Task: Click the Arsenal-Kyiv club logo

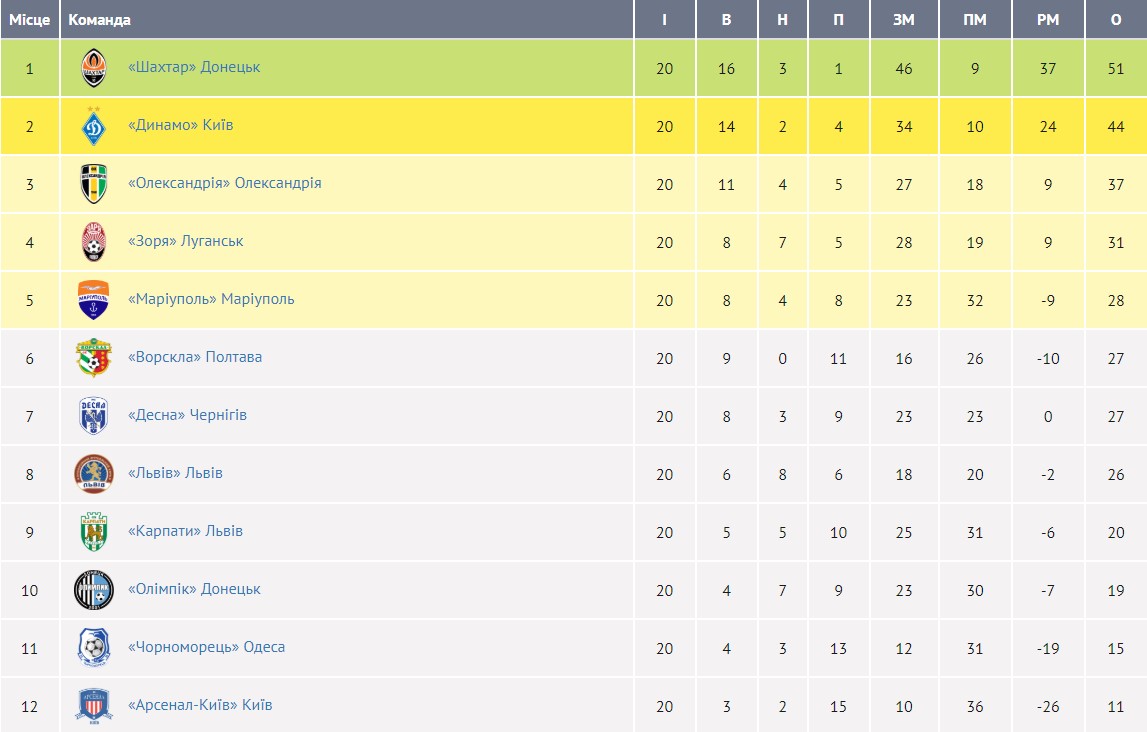Action: [93, 706]
